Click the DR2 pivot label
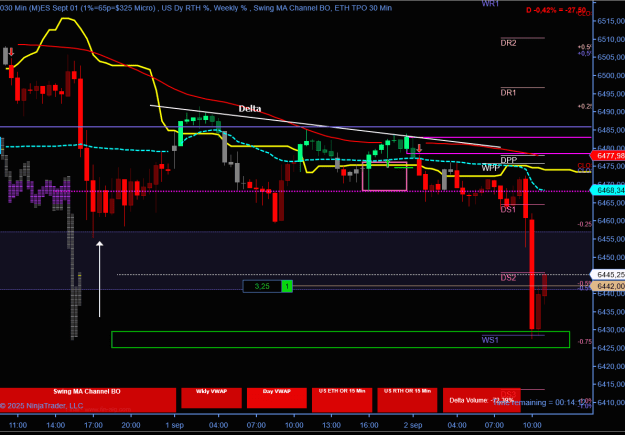The image size is (625, 435). point(508,43)
